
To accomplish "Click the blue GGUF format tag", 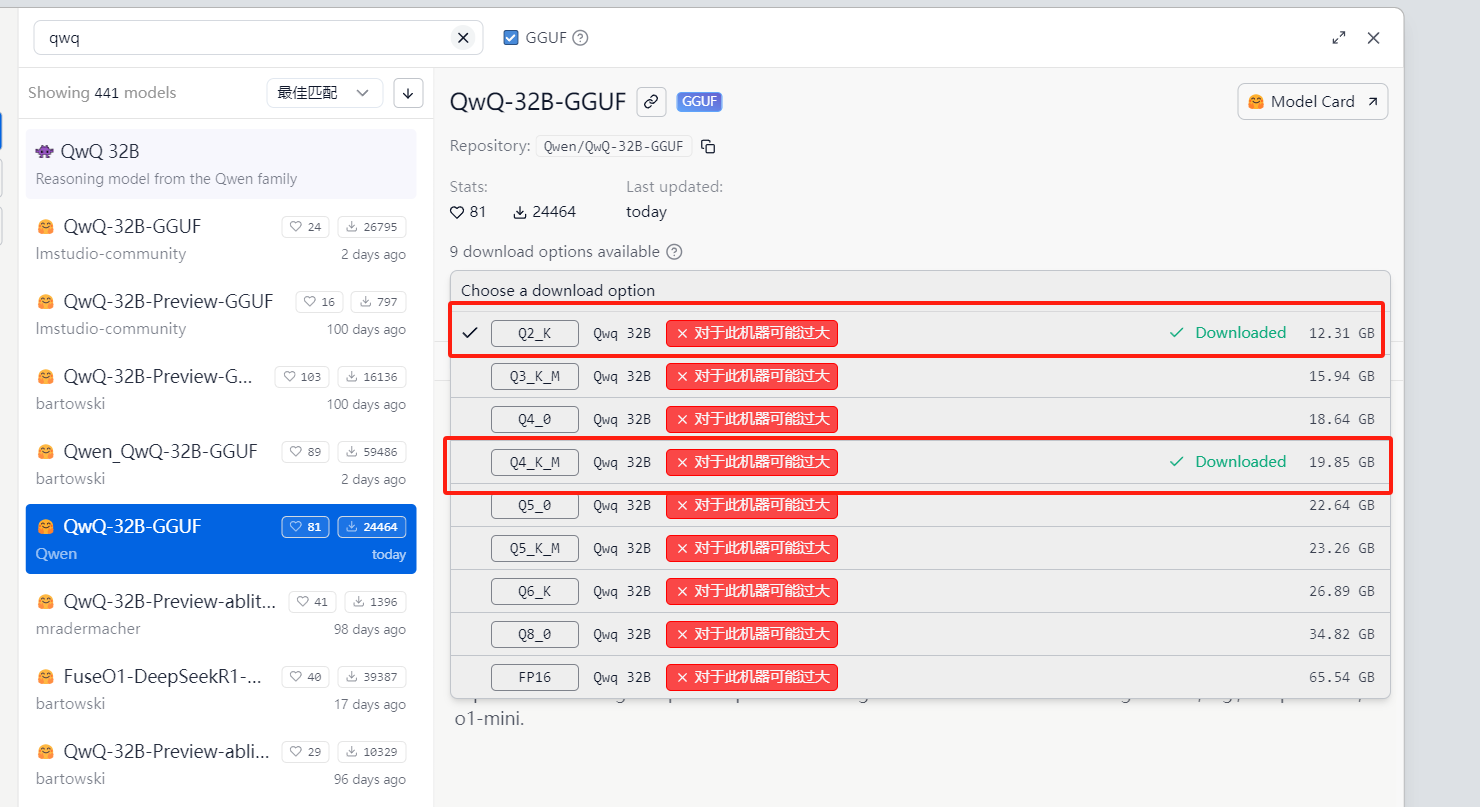I will pos(699,102).
